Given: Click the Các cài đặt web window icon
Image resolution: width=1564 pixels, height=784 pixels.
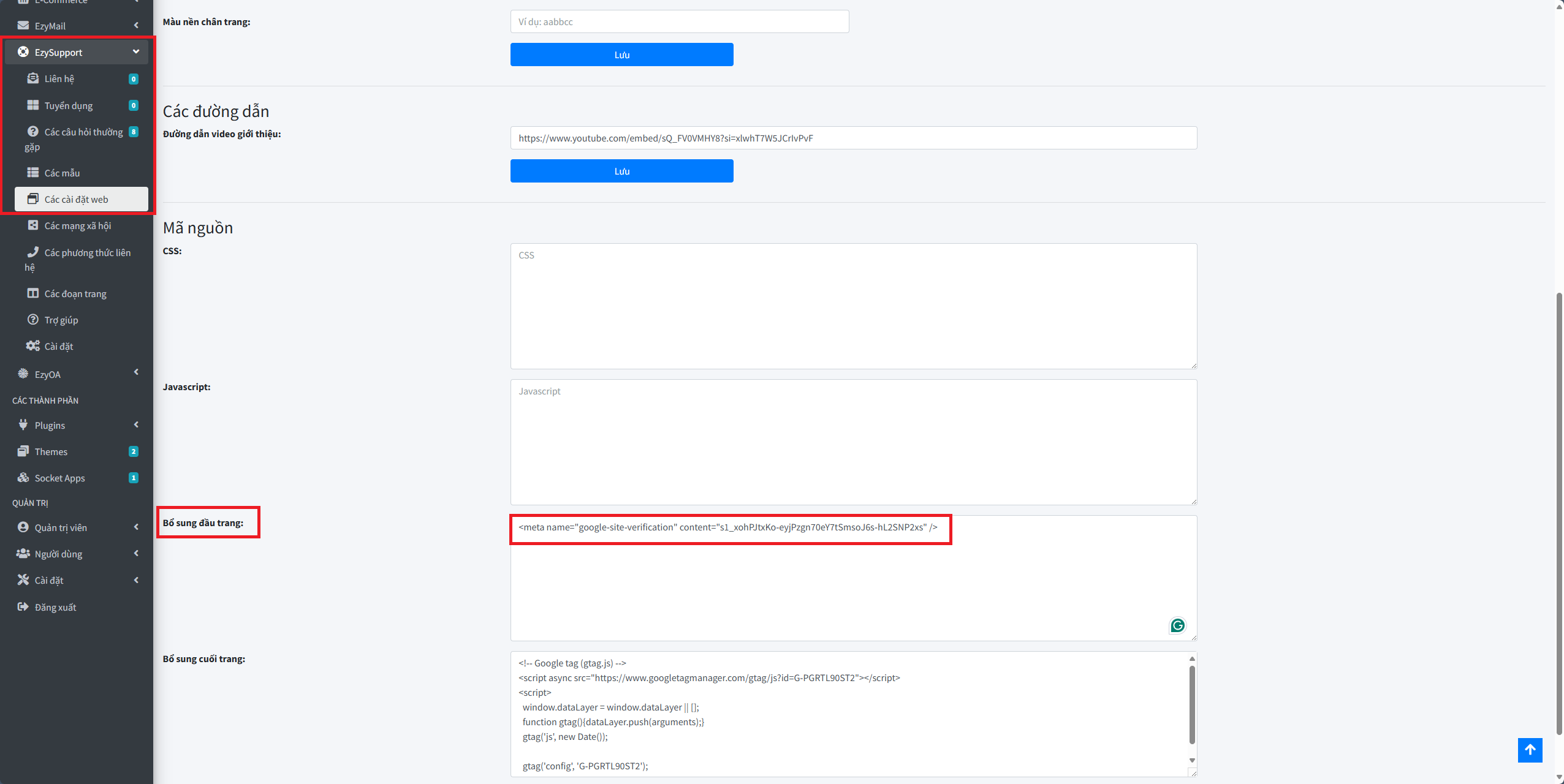Looking at the screenshot, I should click(33, 199).
